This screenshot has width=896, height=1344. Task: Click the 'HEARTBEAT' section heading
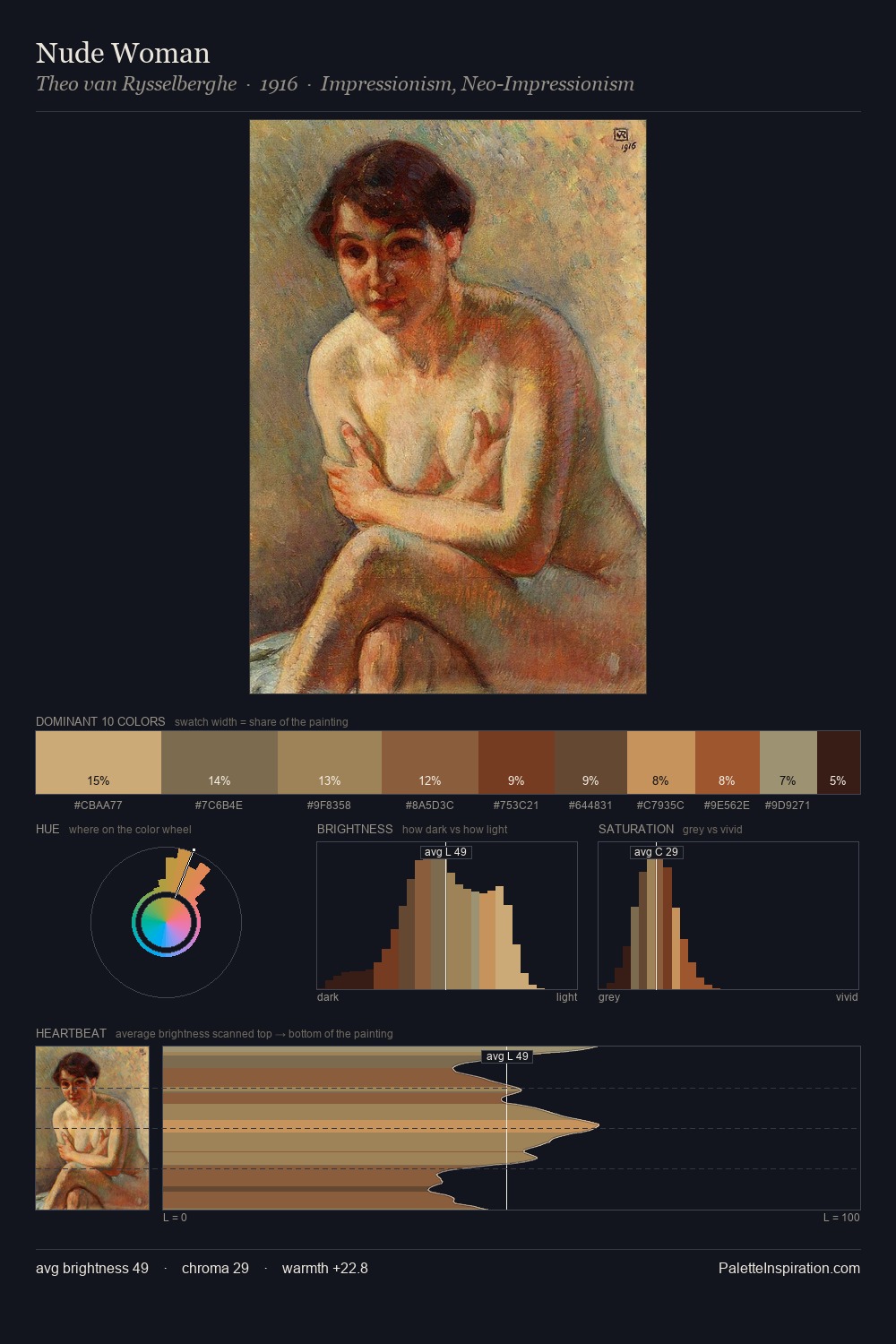tap(71, 1033)
